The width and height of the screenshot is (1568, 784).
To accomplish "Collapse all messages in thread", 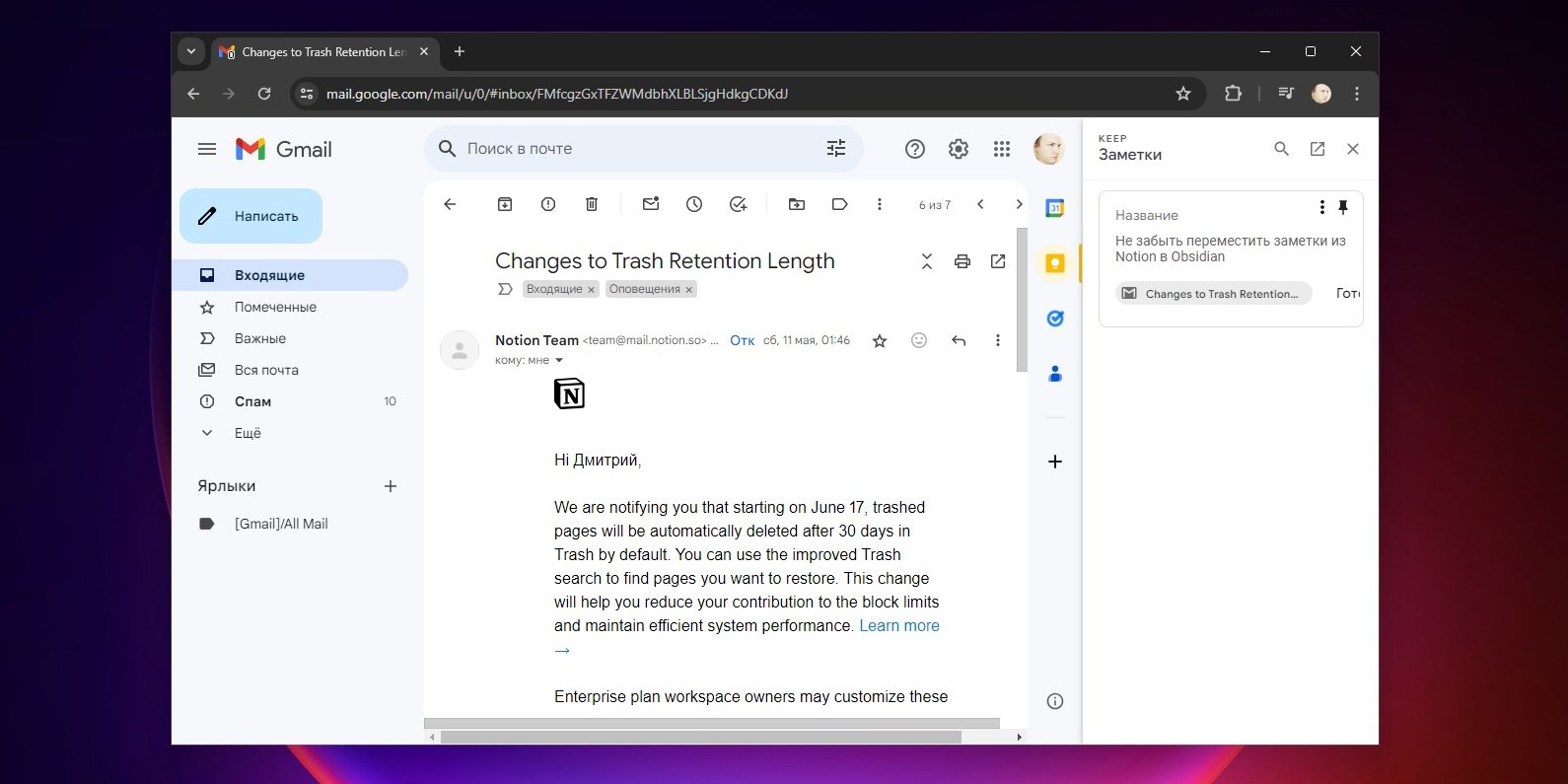I will pos(927,261).
